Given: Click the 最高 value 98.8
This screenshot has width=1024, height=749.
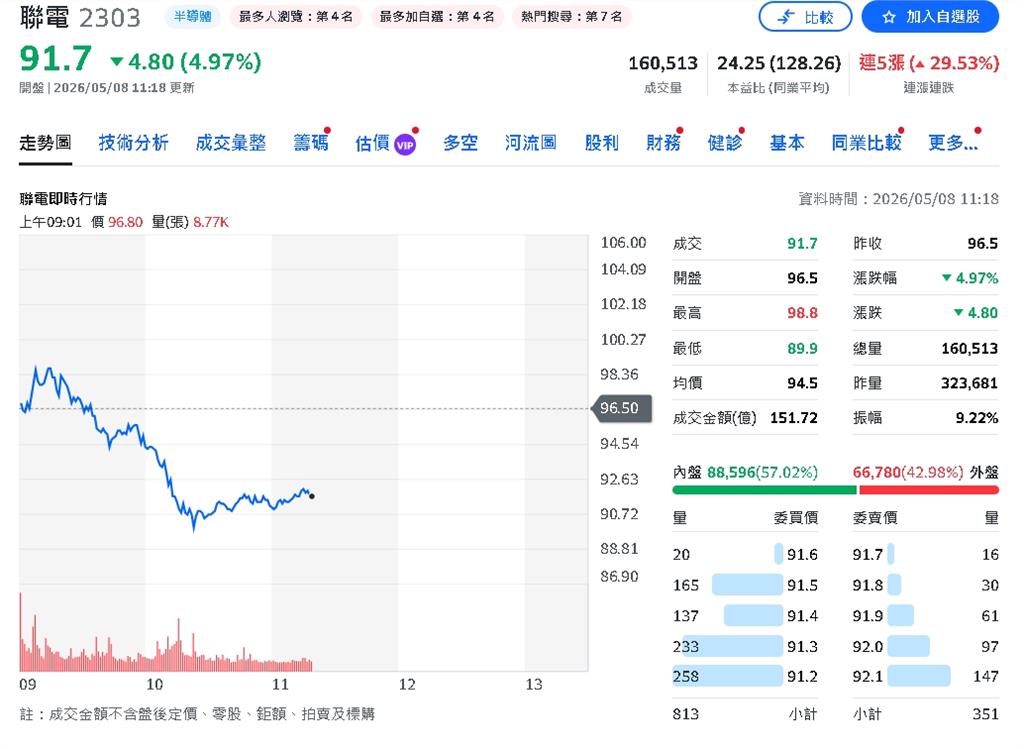Looking at the screenshot, I should click(x=802, y=313).
